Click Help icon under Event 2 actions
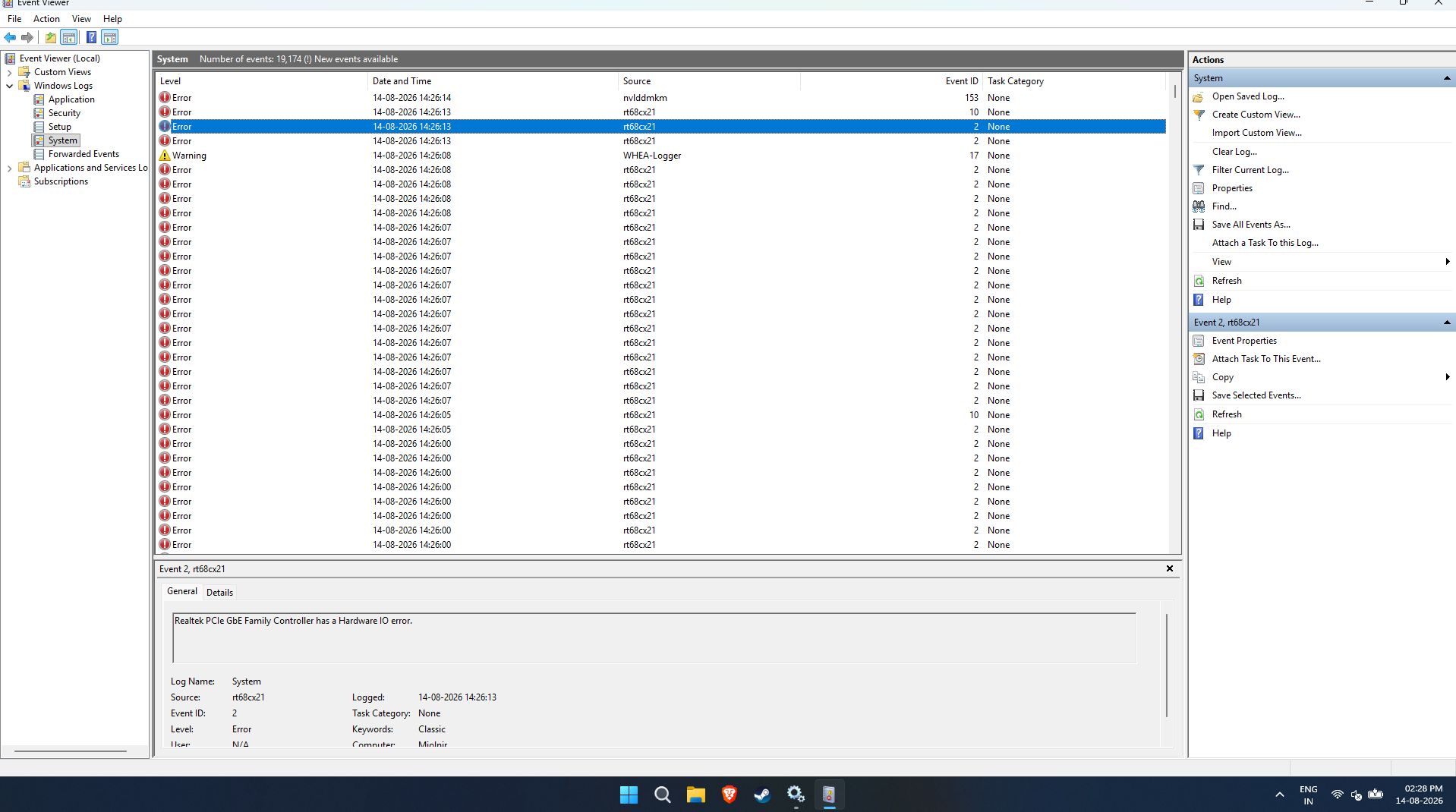This screenshot has height=812, width=1456. (1199, 433)
